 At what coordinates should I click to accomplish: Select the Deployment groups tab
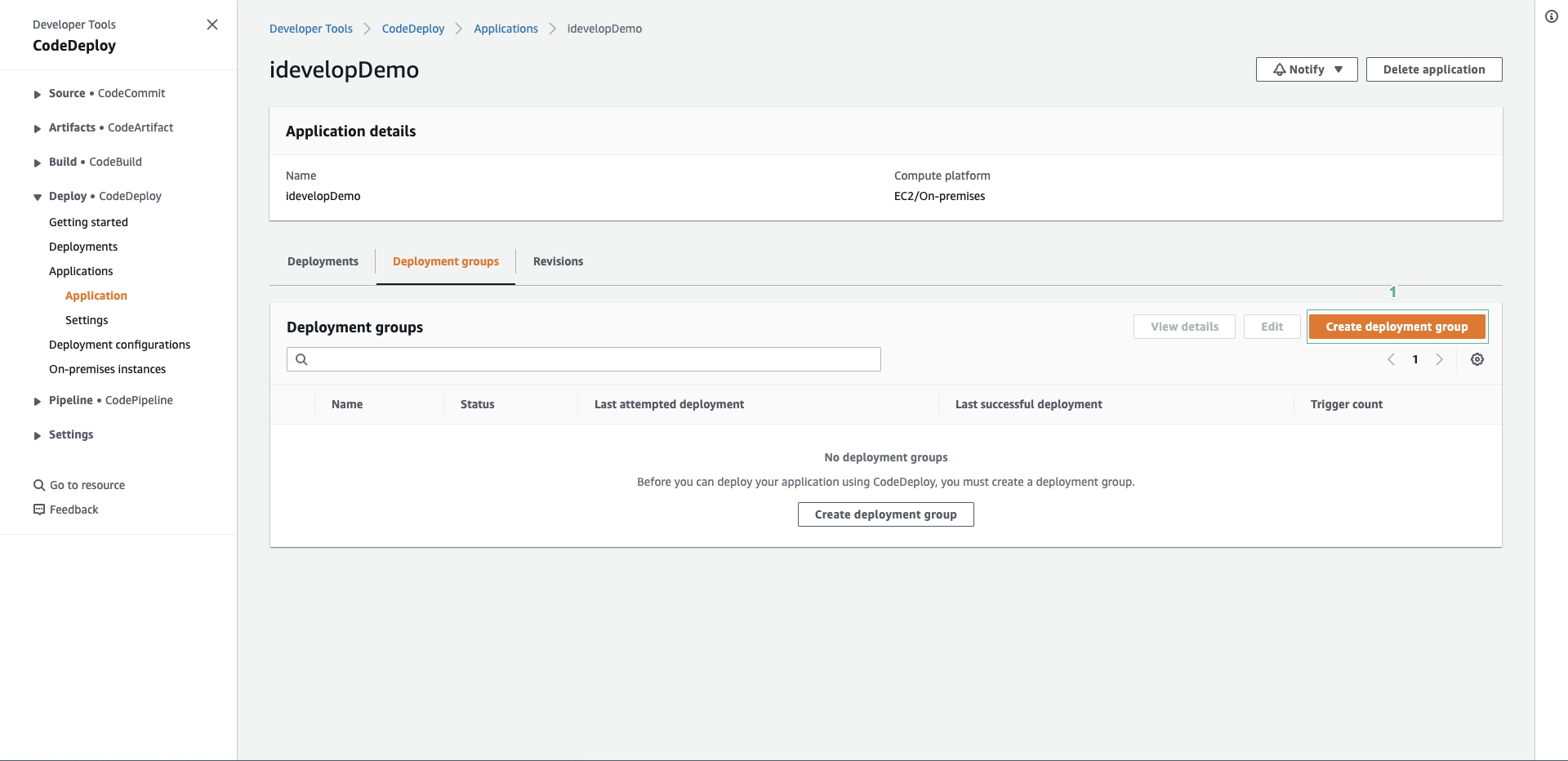446,261
